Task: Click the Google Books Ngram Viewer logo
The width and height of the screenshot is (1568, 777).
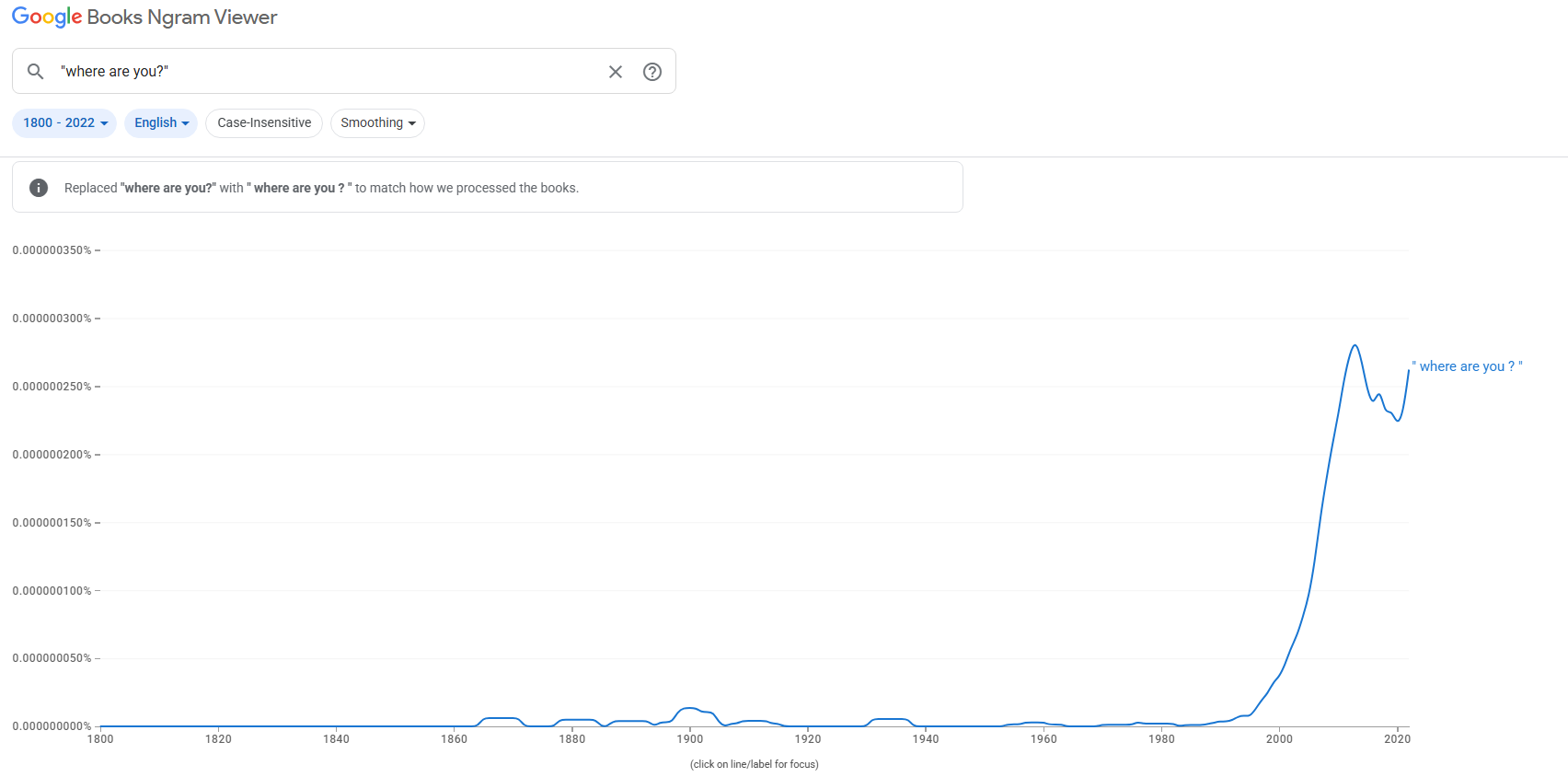Action: pyautogui.click(x=144, y=17)
